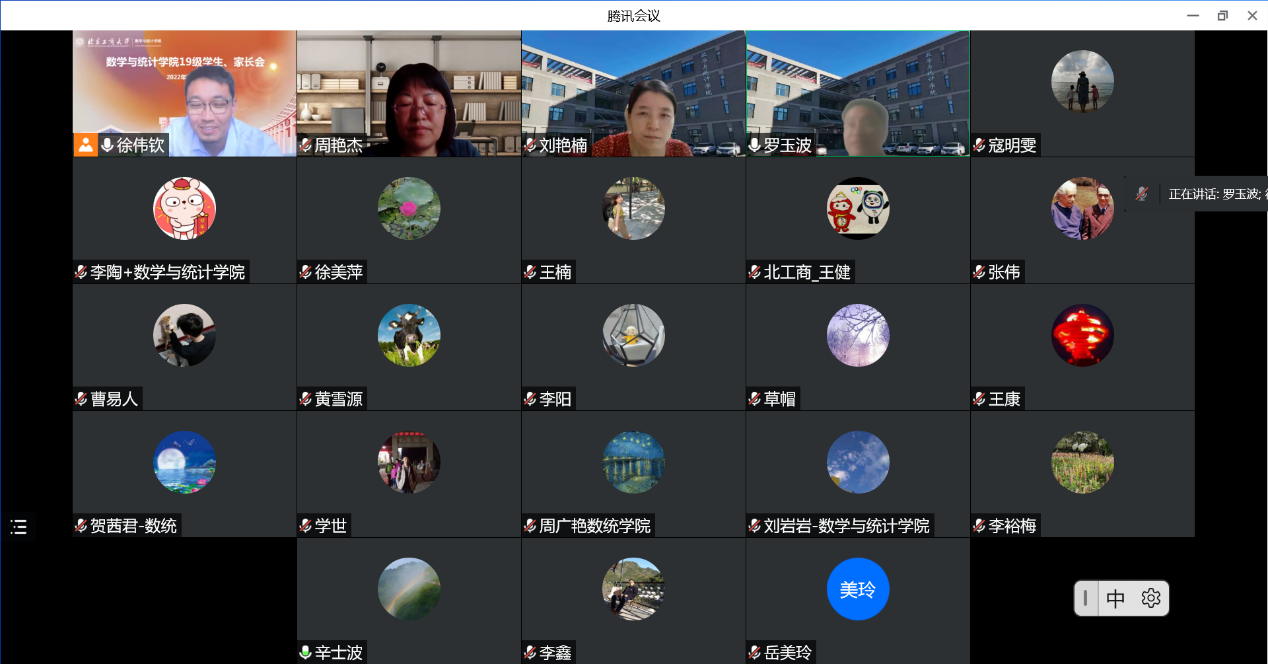Click the orange host badge beside 徐伟钦
Viewport: 1268px width, 664px height.
tap(85, 145)
